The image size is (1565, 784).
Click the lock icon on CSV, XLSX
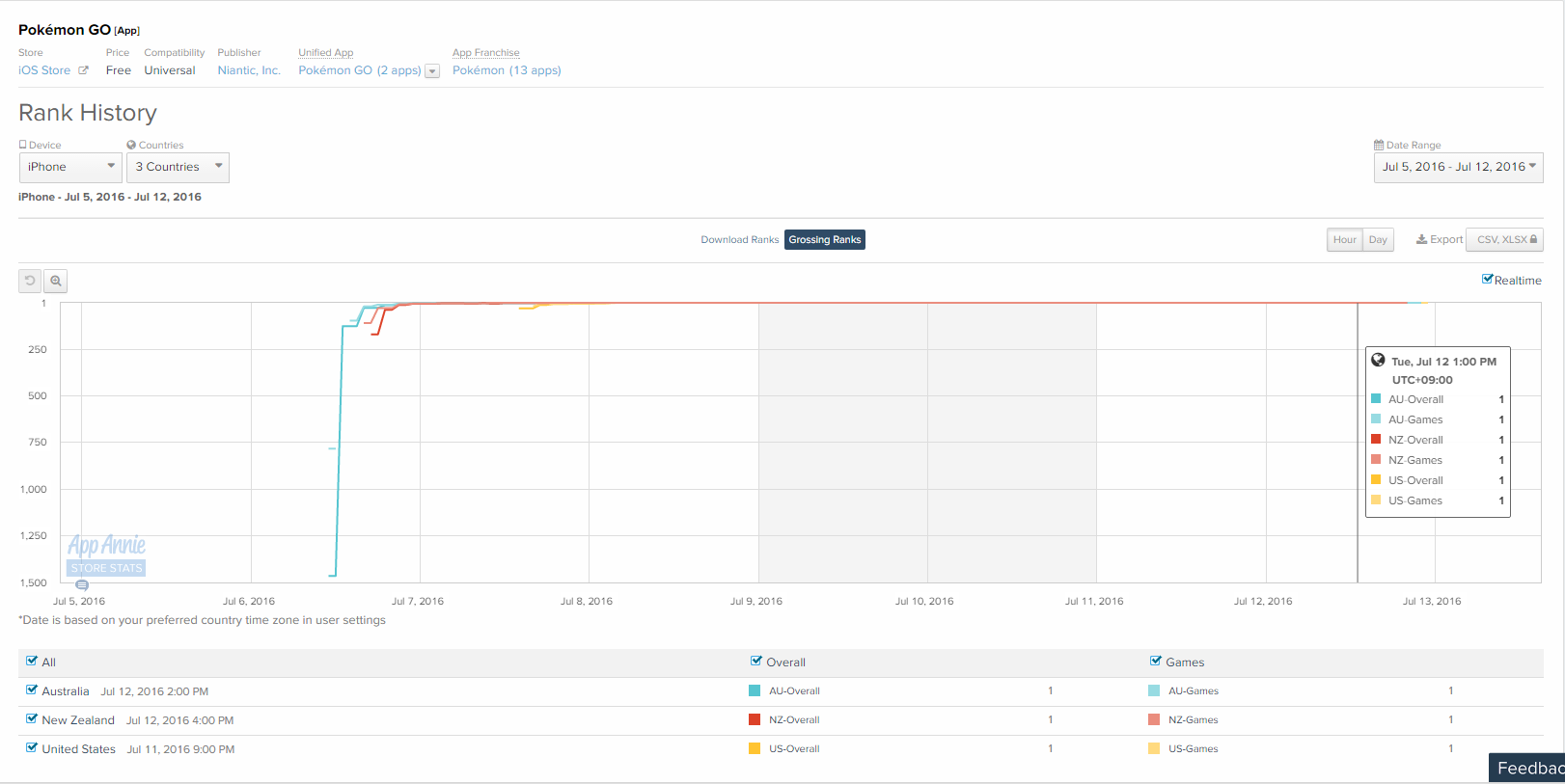pyautogui.click(x=1533, y=240)
